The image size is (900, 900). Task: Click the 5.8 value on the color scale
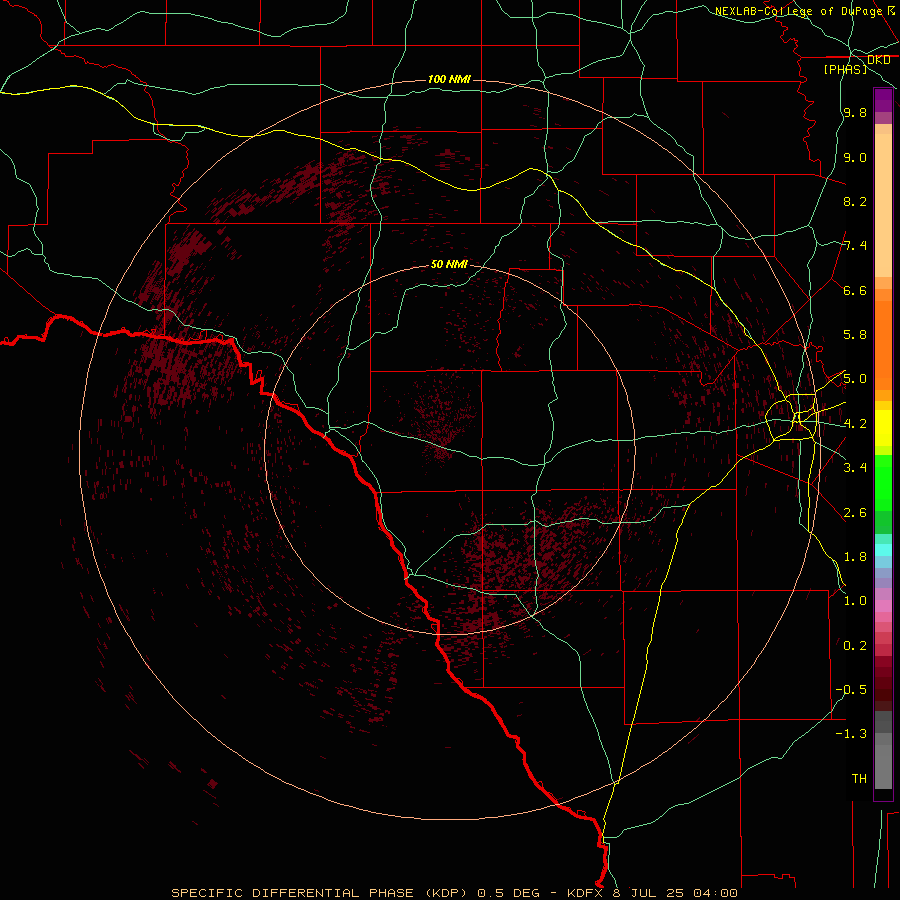pyautogui.click(x=855, y=335)
